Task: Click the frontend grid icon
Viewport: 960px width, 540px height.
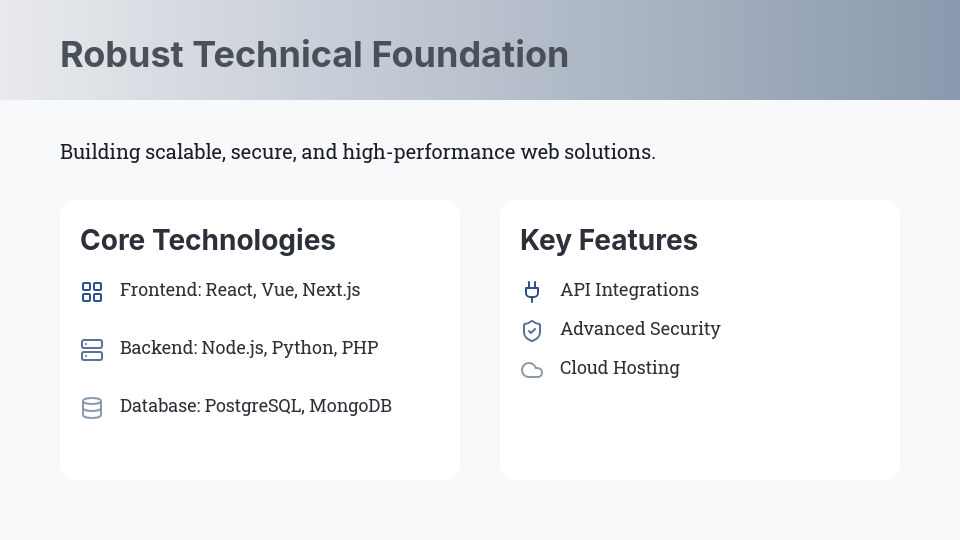Action: [92, 292]
